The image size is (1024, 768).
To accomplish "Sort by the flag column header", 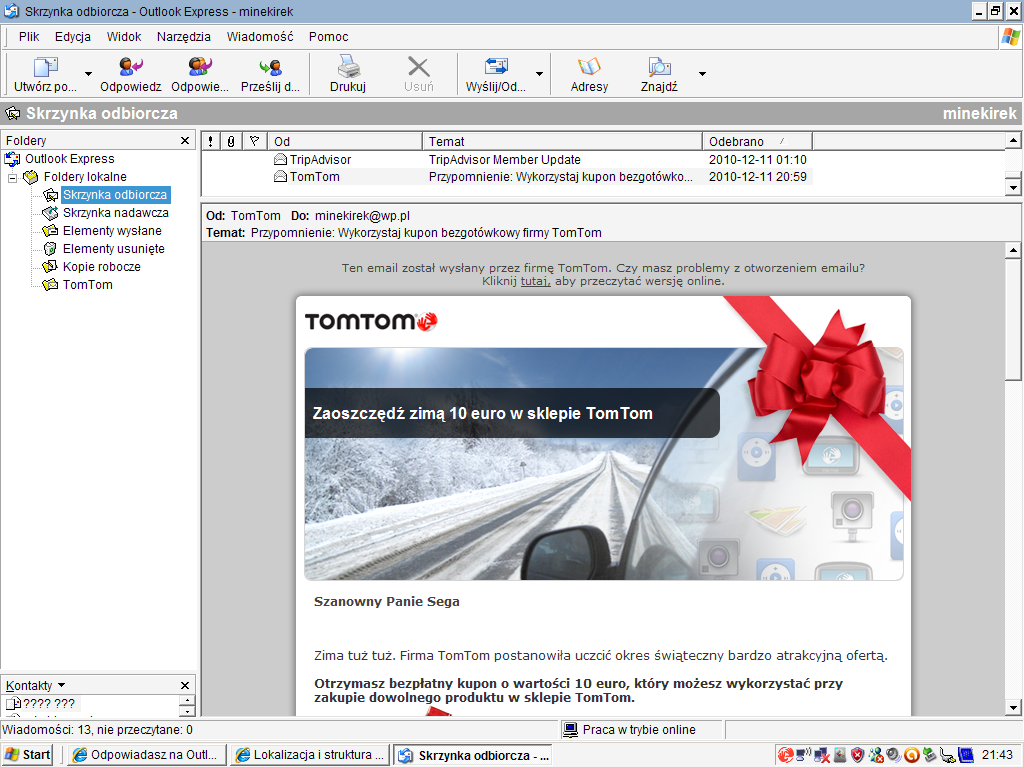I will (255, 141).
